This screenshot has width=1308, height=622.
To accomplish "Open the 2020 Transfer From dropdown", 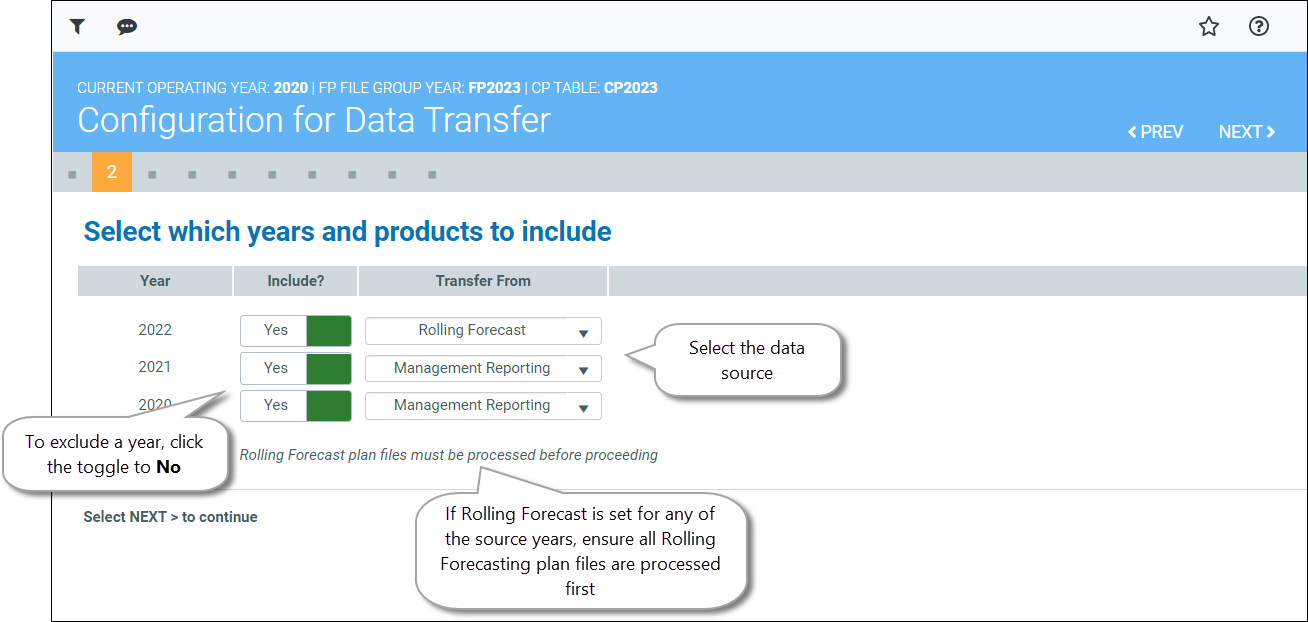I will 483,405.
